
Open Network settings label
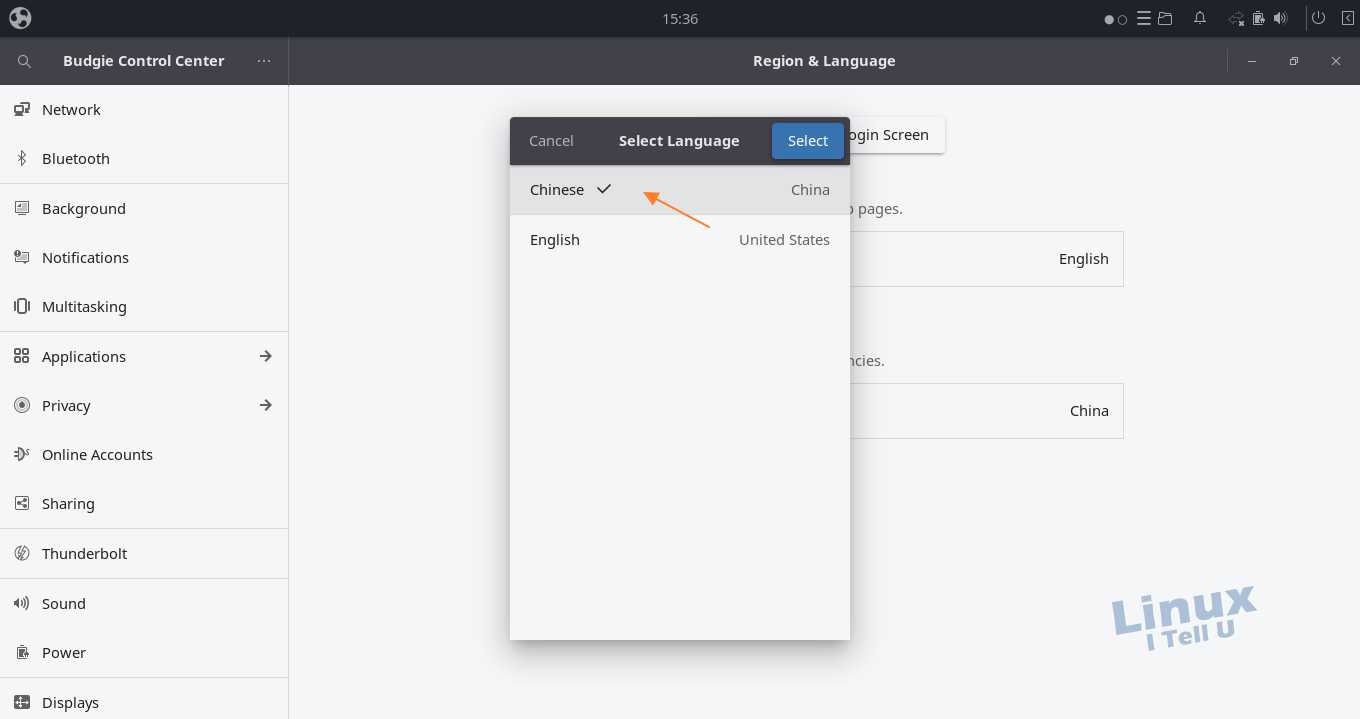[x=71, y=110]
